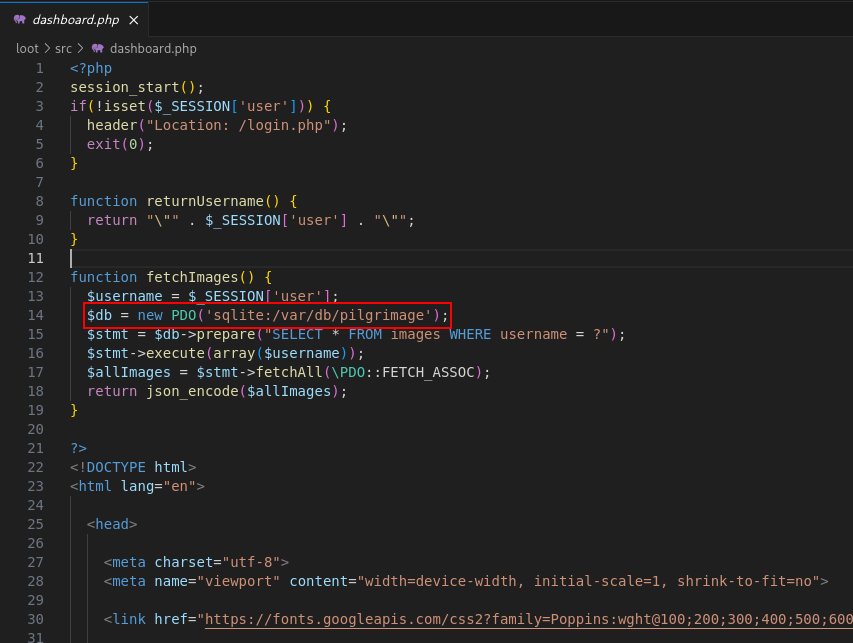Select the dashboard.php editor tab

click(x=75, y=20)
